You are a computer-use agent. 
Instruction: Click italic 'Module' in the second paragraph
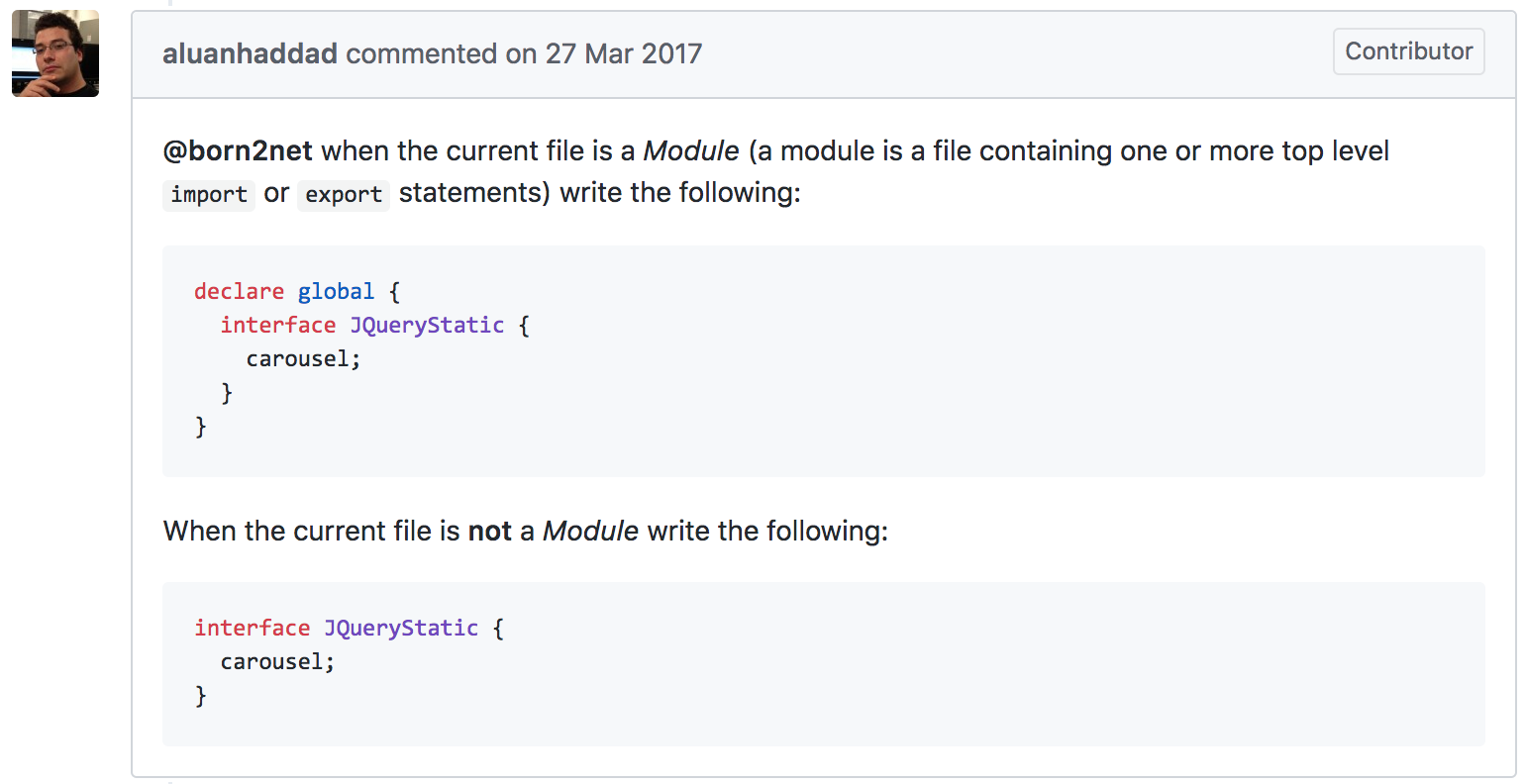click(590, 531)
